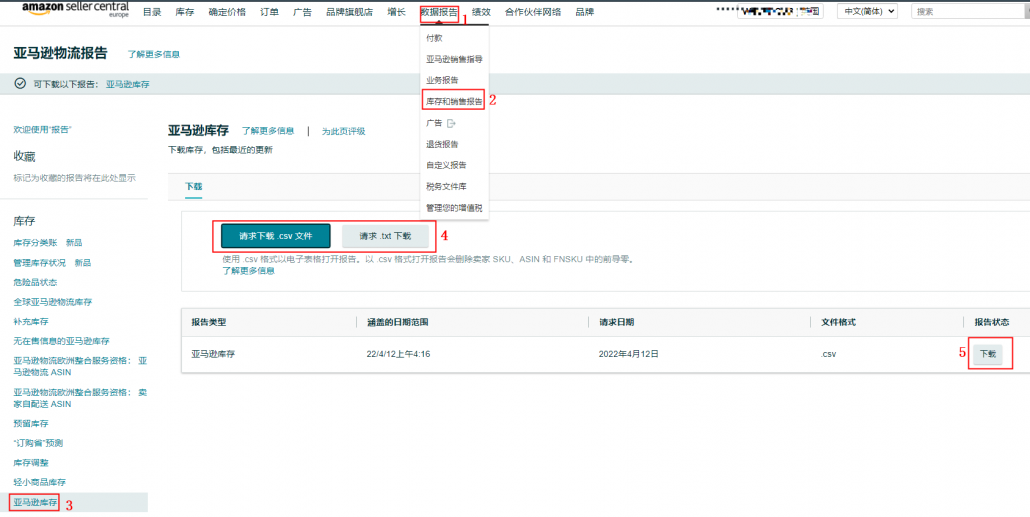Open 轻小商品库存 in the sidebar
The width and height of the screenshot is (1030, 517).
[39, 482]
